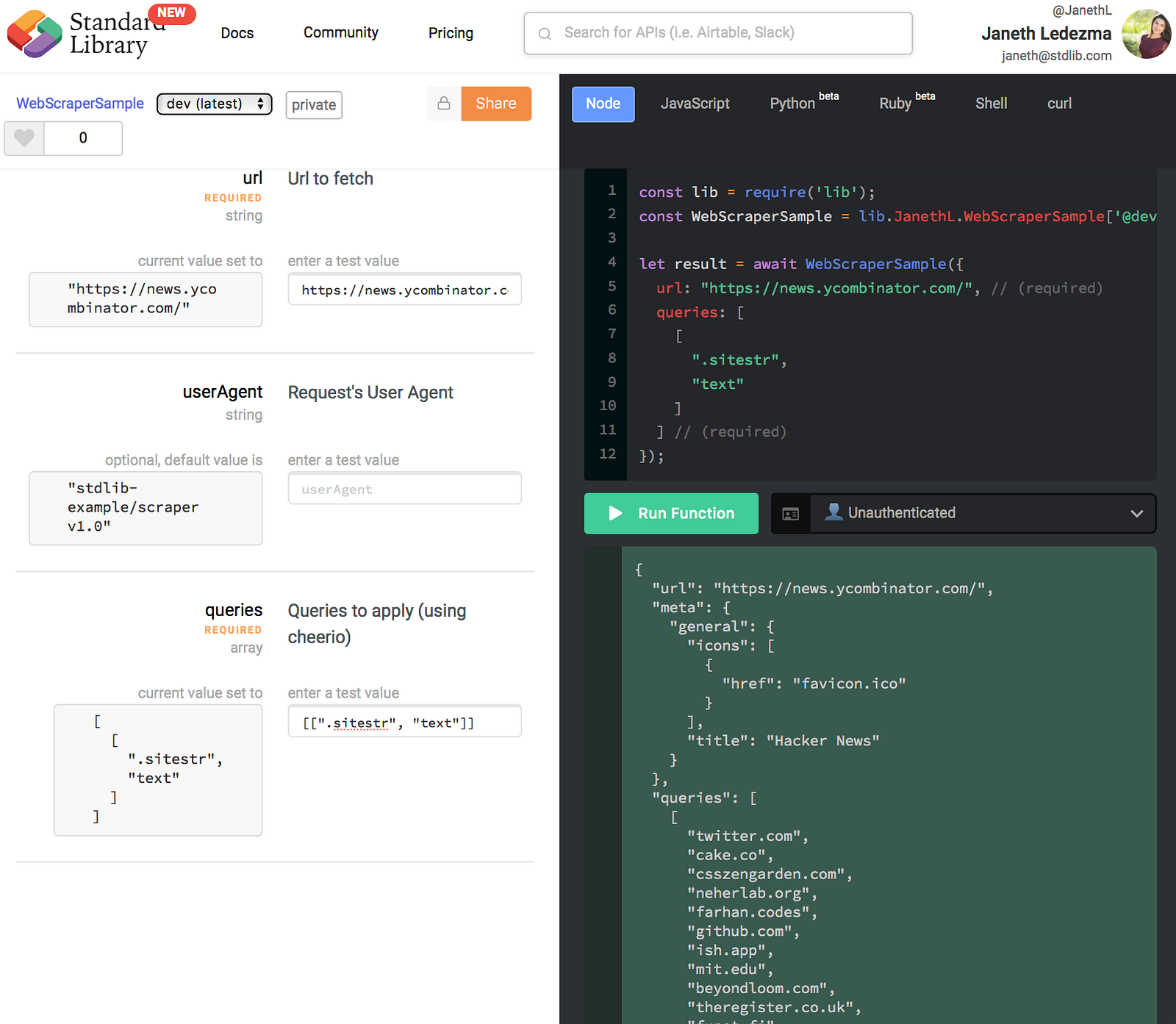Click the janeth@stdlib.com email text

(x=1056, y=56)
